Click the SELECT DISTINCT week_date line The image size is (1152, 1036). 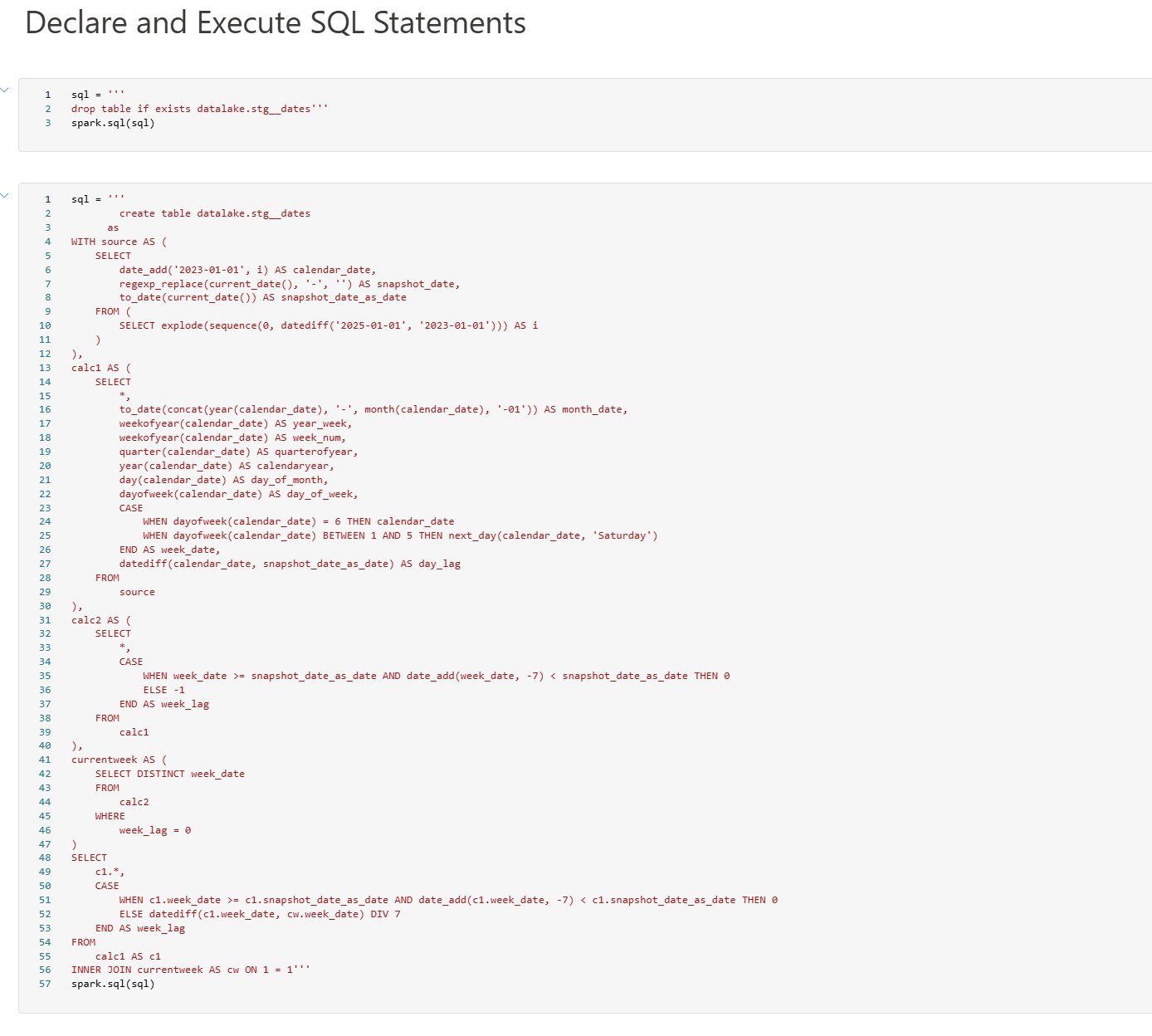pyautogui.click(x=170, y=774)
